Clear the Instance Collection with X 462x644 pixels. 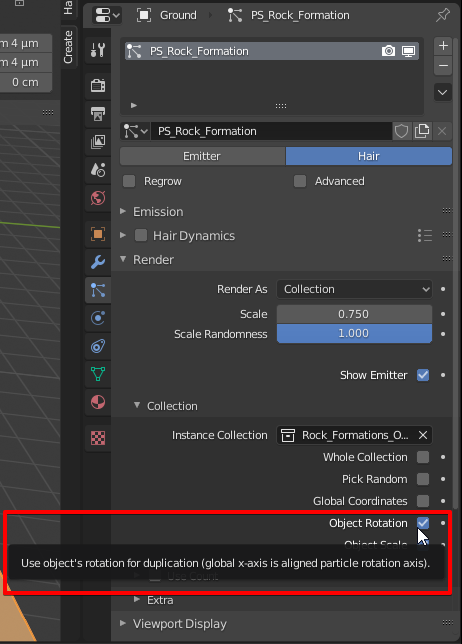423,435
